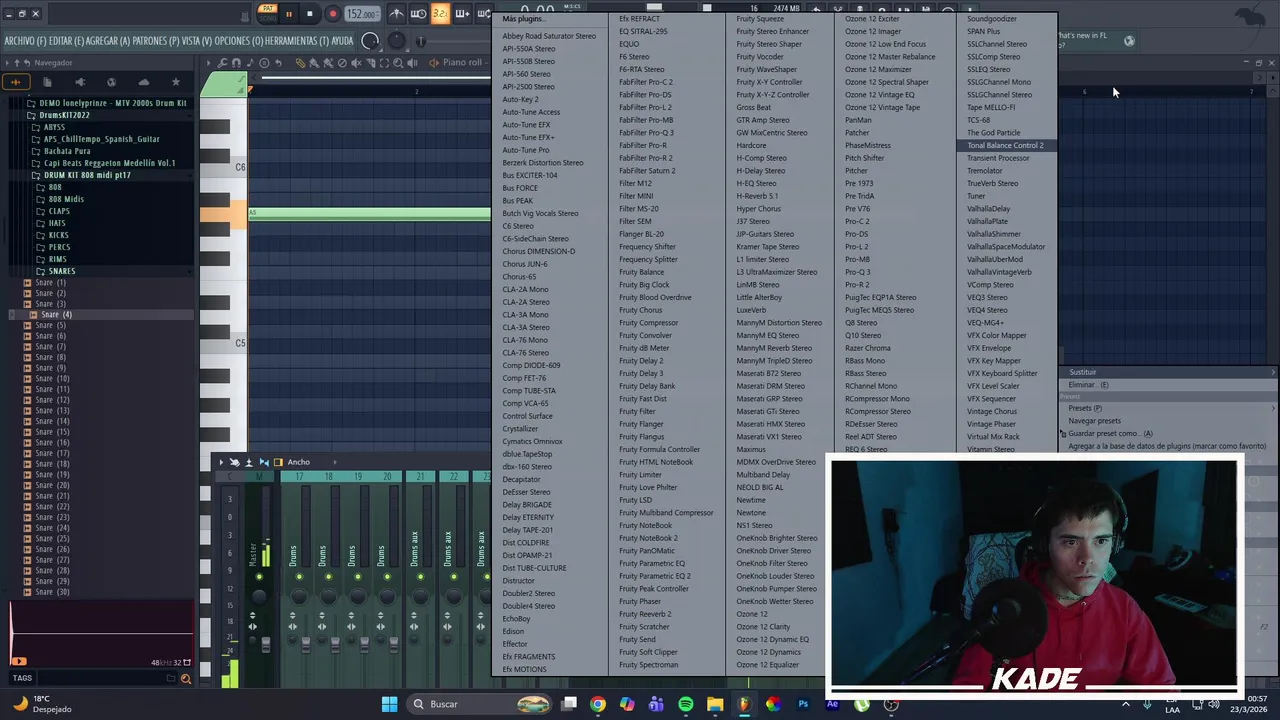Screen dimensions: 1280x720
Task: Select the files tab icon in Navegador
Action: pos(47,82)
